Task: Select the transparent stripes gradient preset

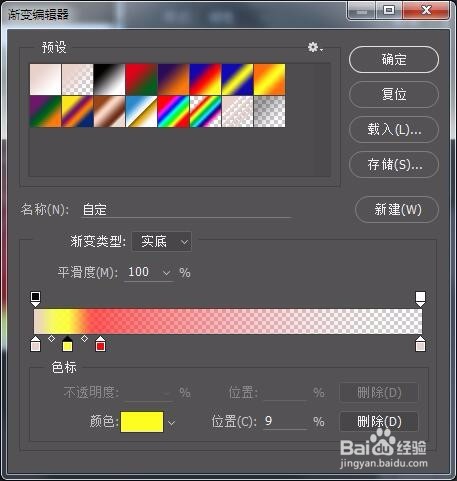Action: pos(237,111)
